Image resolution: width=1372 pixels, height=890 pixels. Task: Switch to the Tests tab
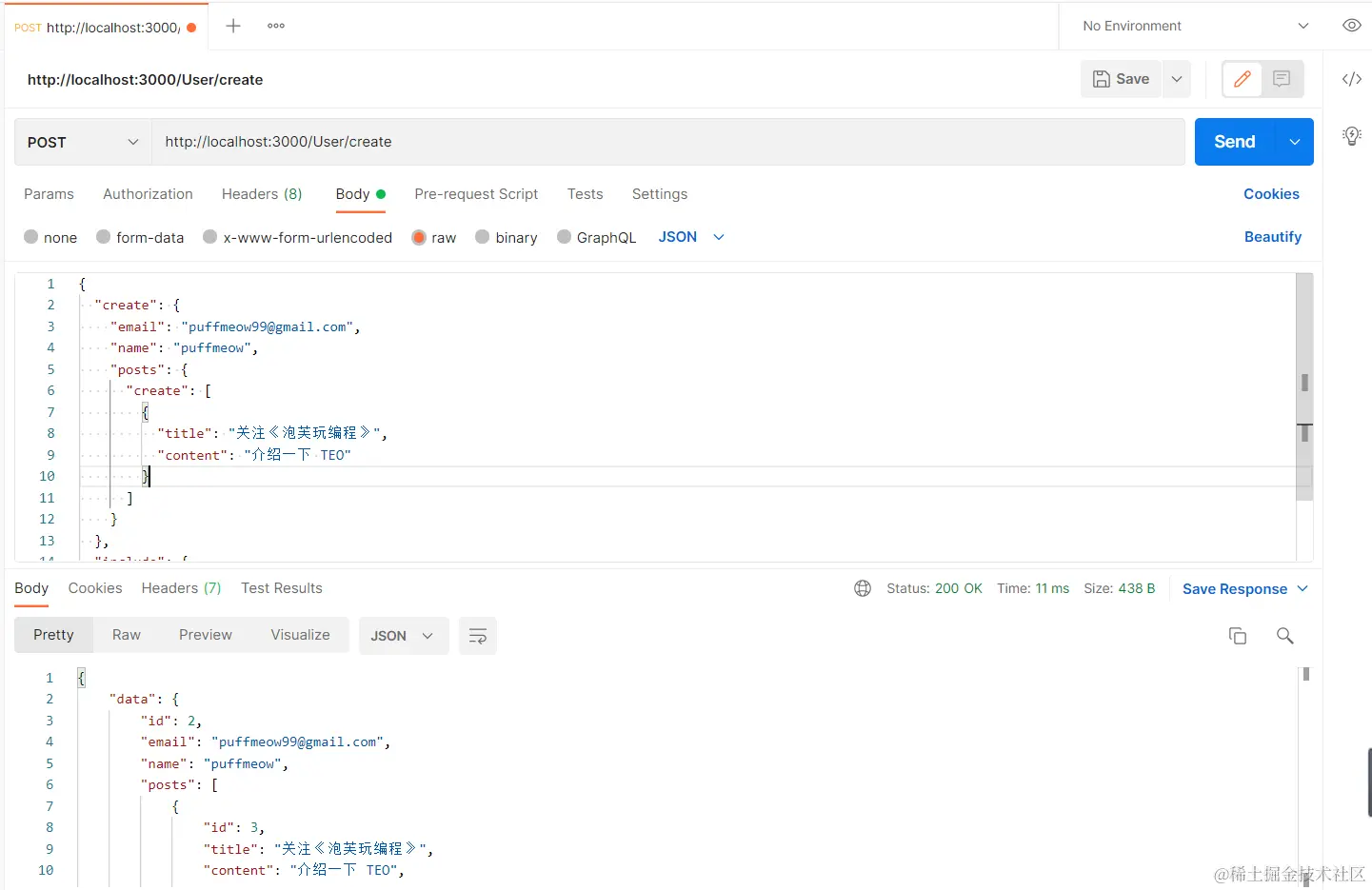coord(585,194)
